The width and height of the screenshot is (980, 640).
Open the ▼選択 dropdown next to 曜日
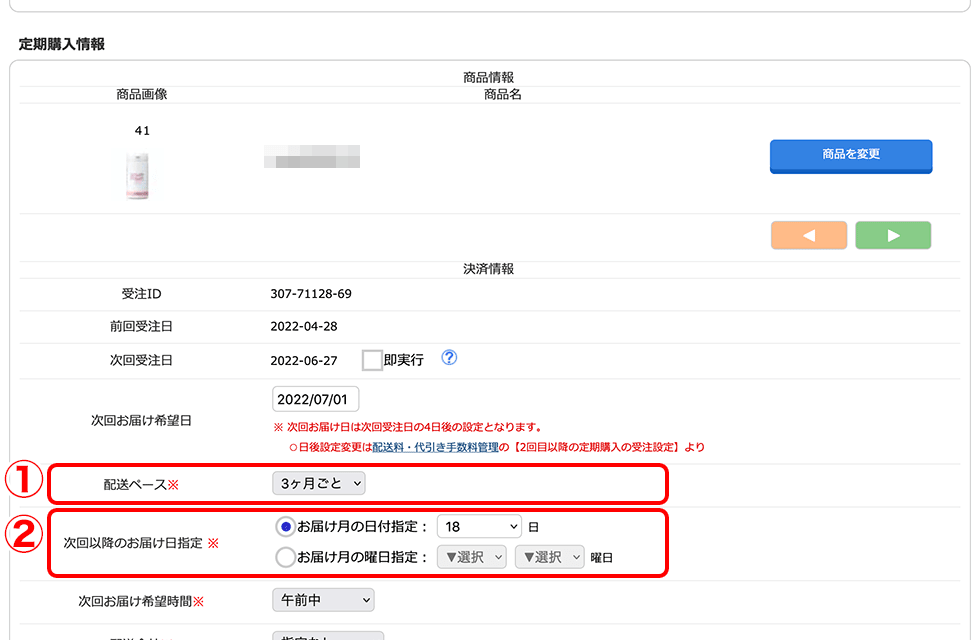click(x=549, y=557)
